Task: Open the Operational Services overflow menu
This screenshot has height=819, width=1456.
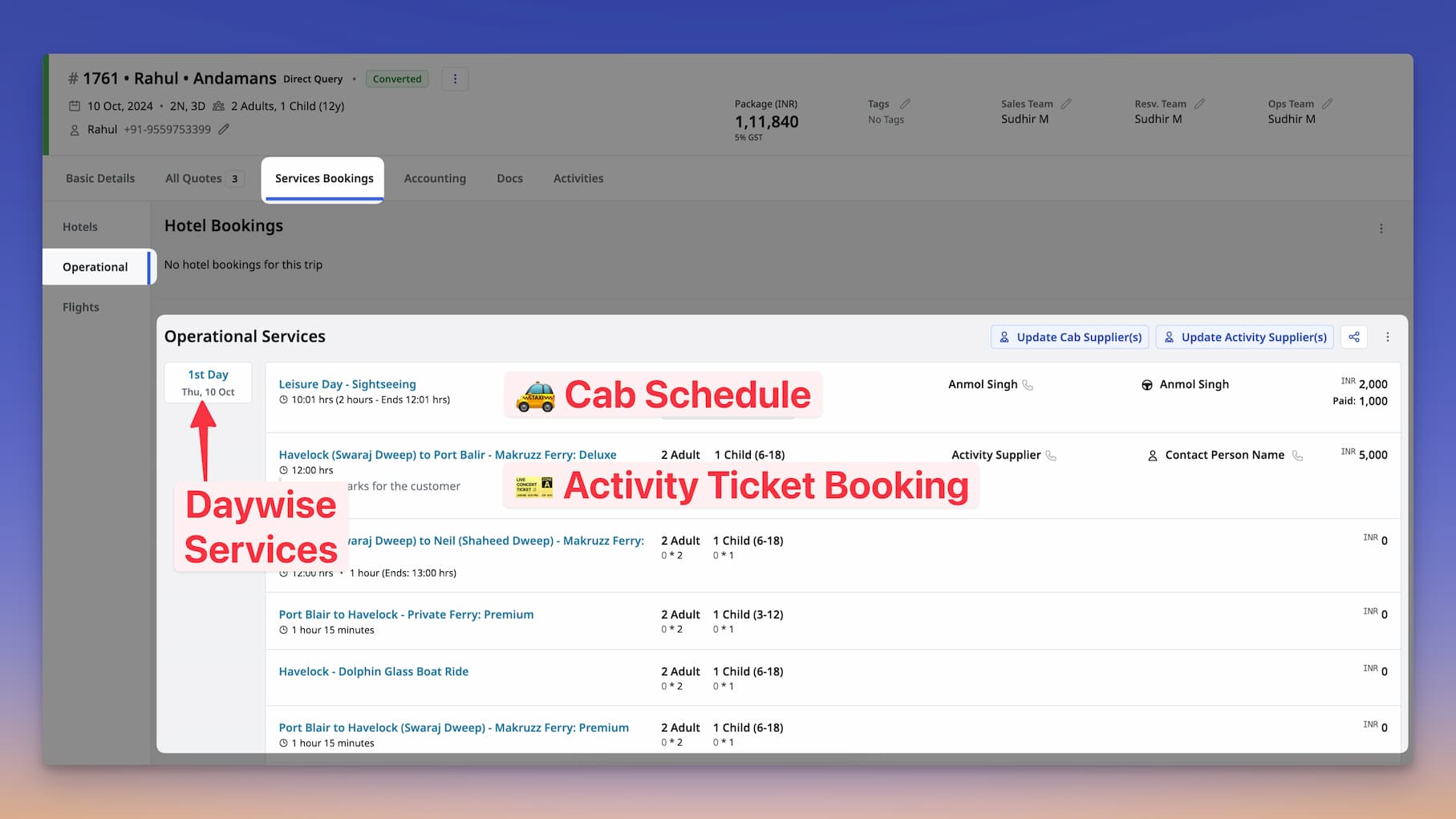Action: pos(1388,337)
